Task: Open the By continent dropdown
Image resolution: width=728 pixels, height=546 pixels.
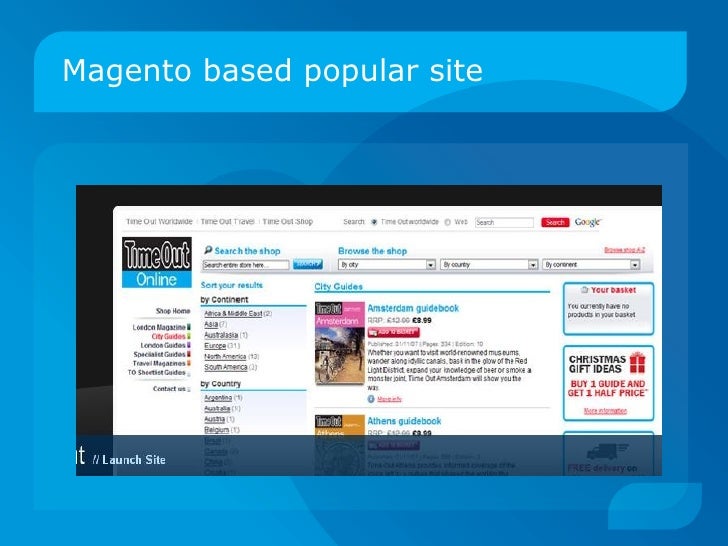Action: (x=591, y=265)
